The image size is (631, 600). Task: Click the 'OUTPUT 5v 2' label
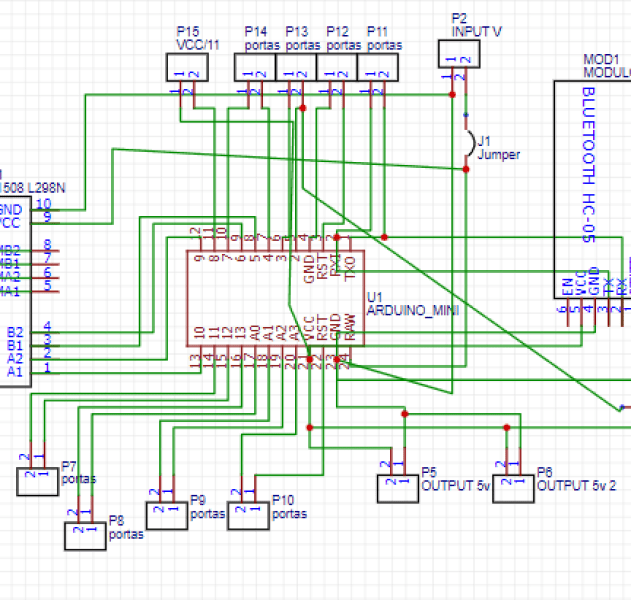click(577, 486)
